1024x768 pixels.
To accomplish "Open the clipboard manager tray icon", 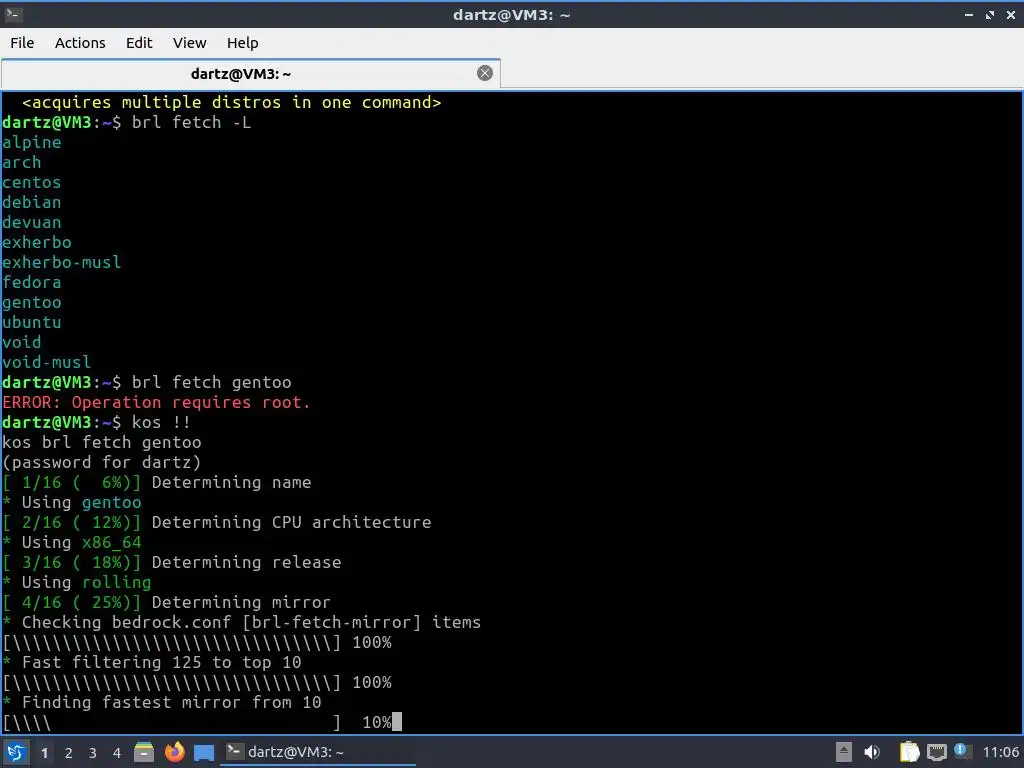I will coord(909,752).
